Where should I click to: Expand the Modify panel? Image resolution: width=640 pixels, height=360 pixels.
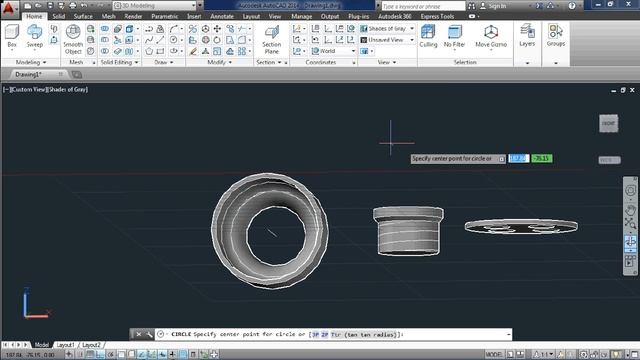click(x=220, y=62)
